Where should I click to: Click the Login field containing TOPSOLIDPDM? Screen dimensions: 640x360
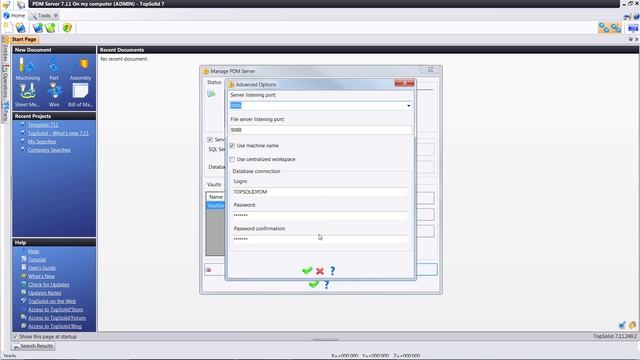[x=320, y=192]
